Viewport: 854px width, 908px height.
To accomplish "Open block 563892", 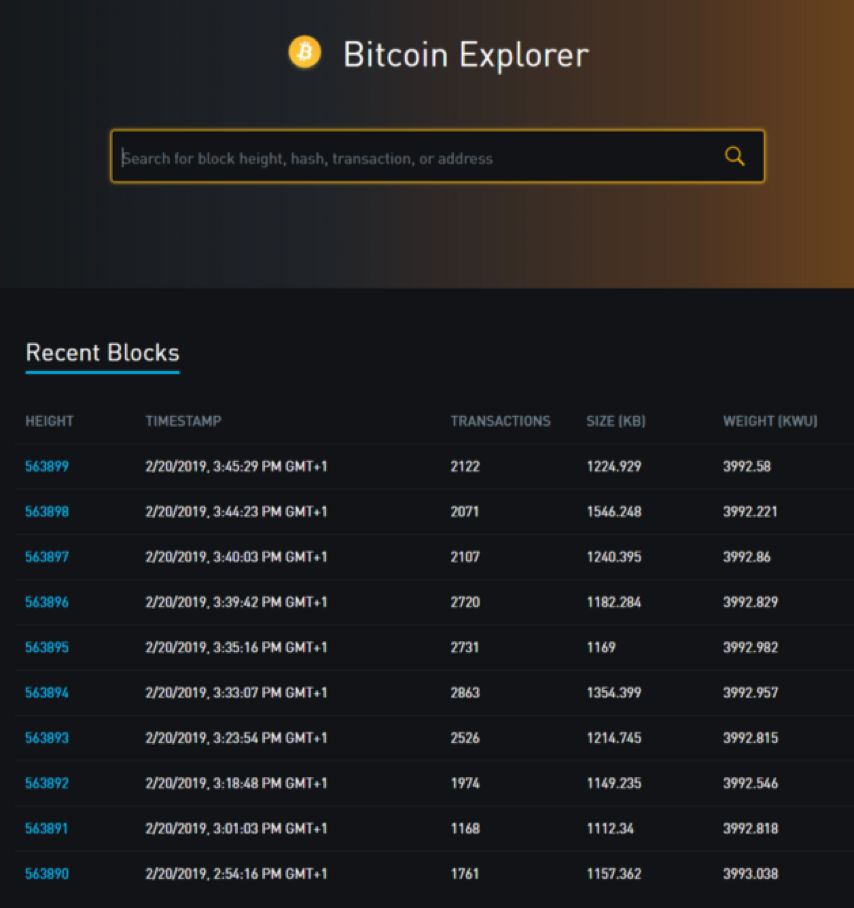I will (x=47, y=783).
